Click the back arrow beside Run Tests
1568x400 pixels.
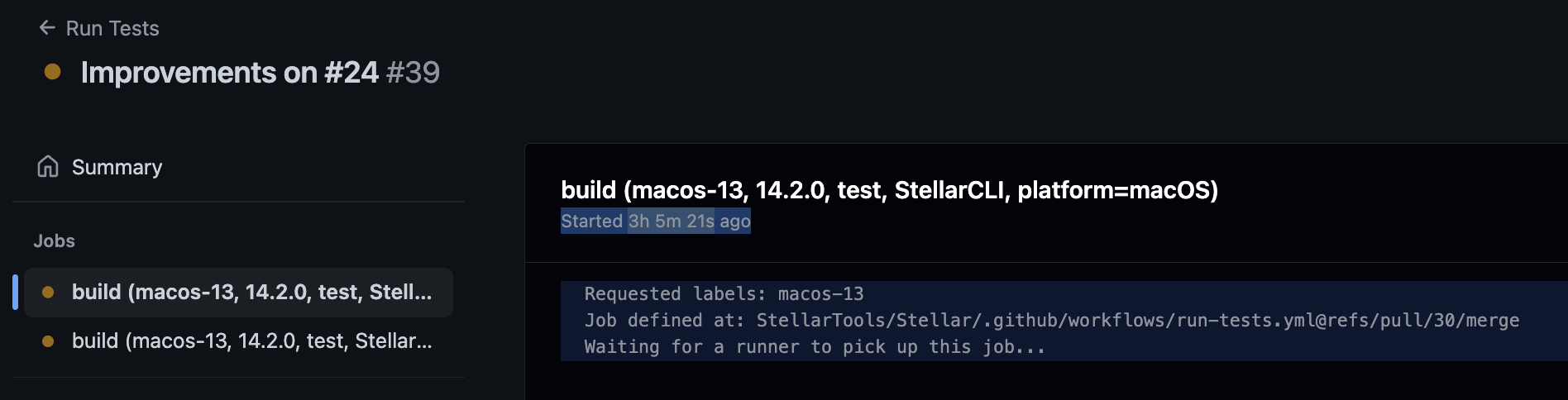point(47,28)
